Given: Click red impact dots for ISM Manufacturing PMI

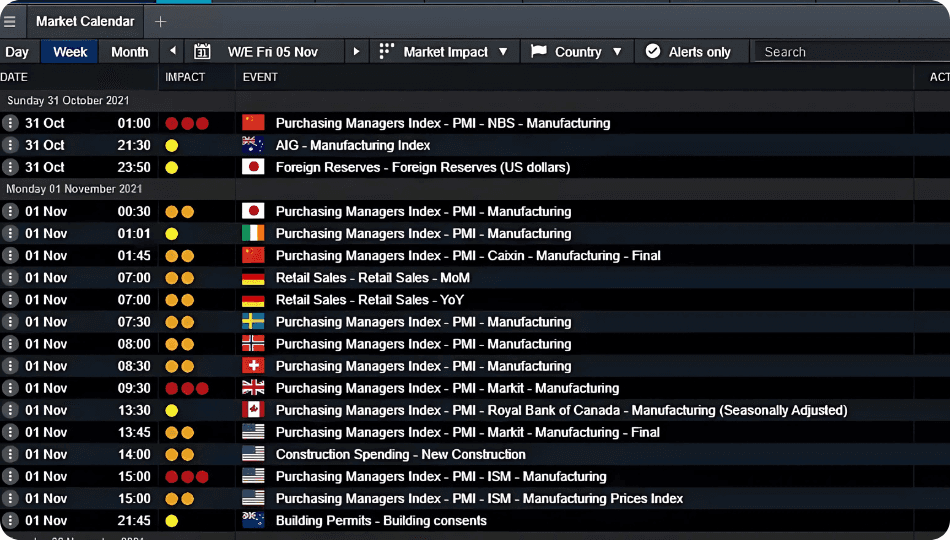Looking at the screenshot, I should tap(186, 476).
